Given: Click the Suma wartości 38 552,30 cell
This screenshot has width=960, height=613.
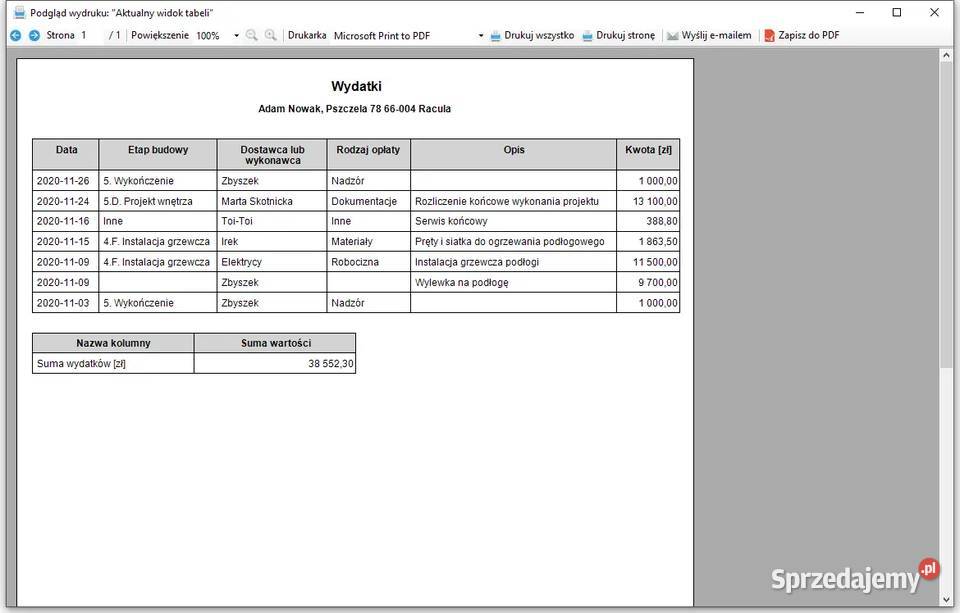Looking at the screenshot, I should (x=275, y=364).
